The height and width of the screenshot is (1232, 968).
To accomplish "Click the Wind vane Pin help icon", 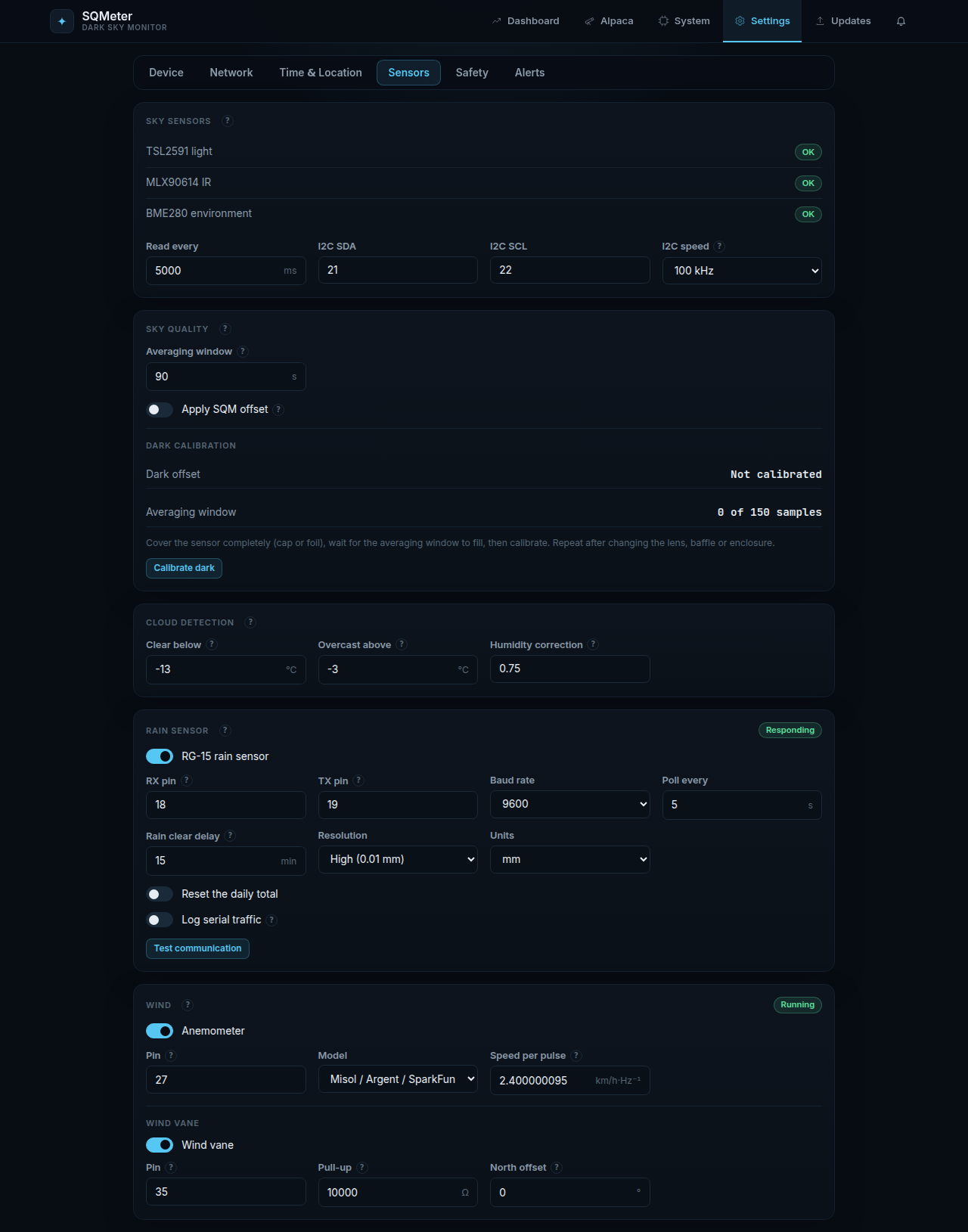I will tap(171, 1167).
